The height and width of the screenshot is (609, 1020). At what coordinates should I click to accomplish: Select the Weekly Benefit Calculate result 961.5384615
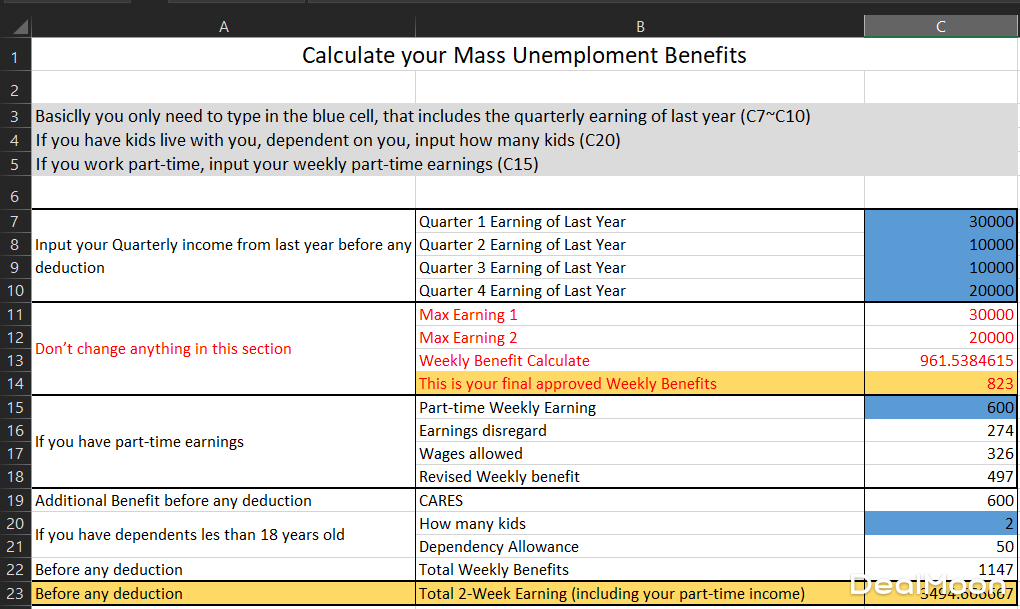(941, 360)
